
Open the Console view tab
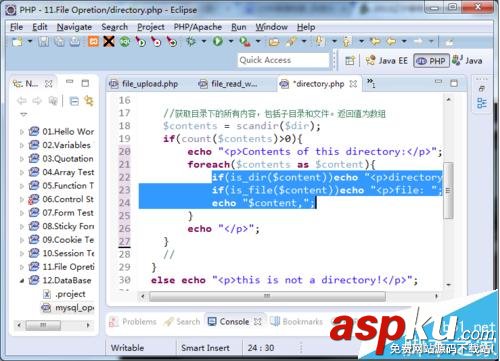(x=234, y=322)
